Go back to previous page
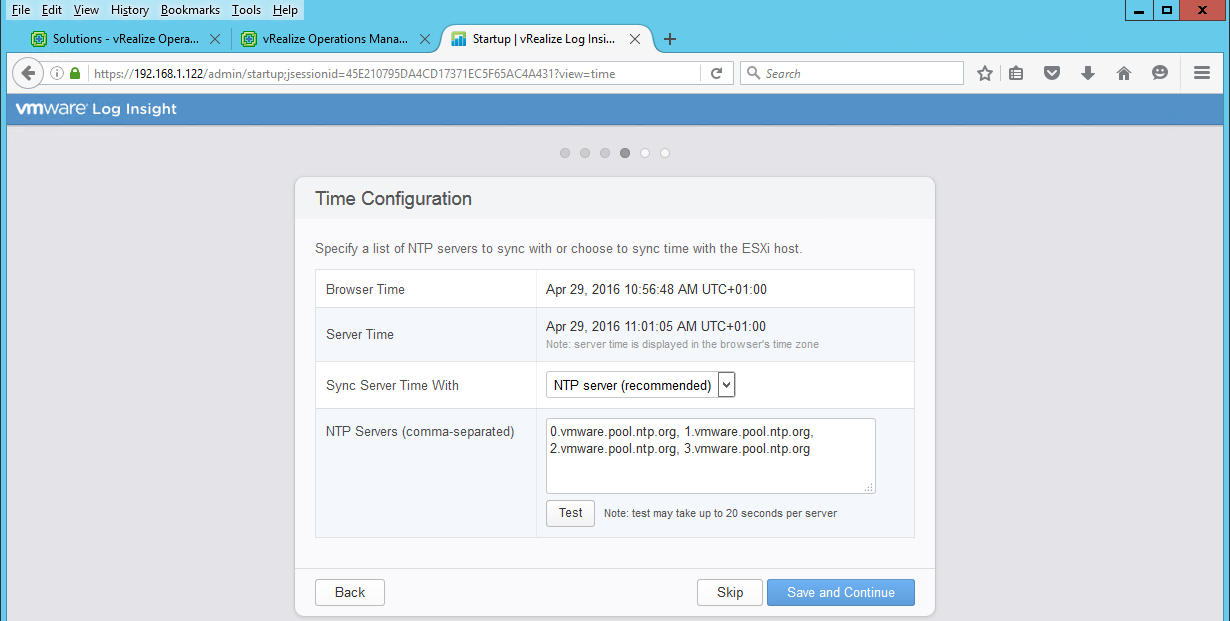The width and height of the screenshot is (1230, 621). 28,73
